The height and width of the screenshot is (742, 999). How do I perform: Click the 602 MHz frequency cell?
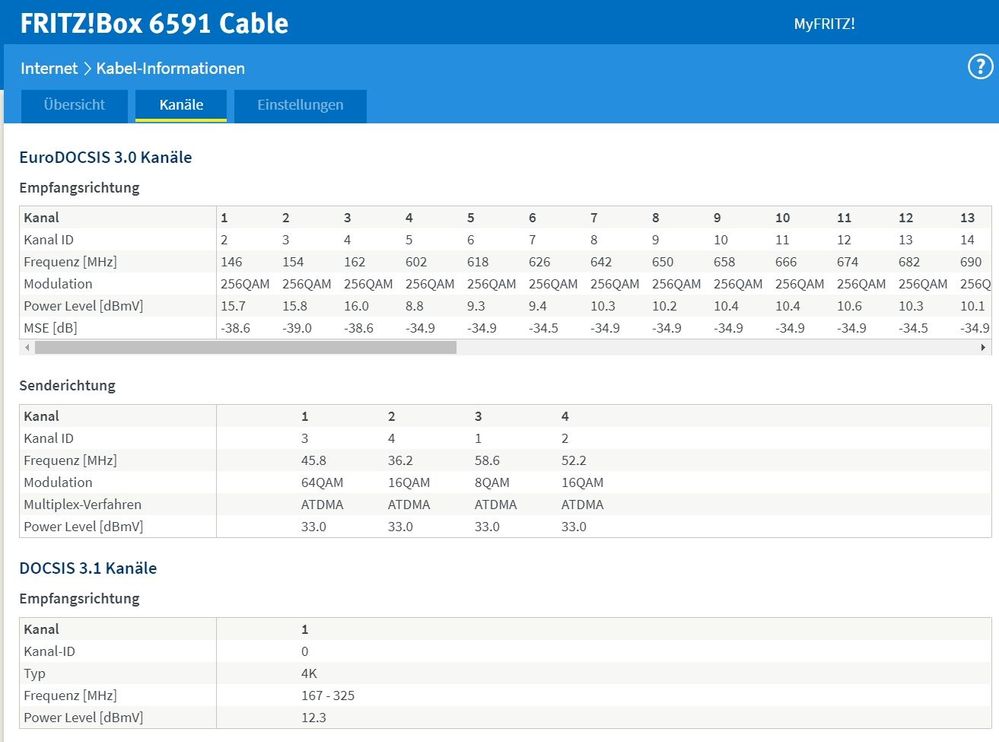[416, 262]
